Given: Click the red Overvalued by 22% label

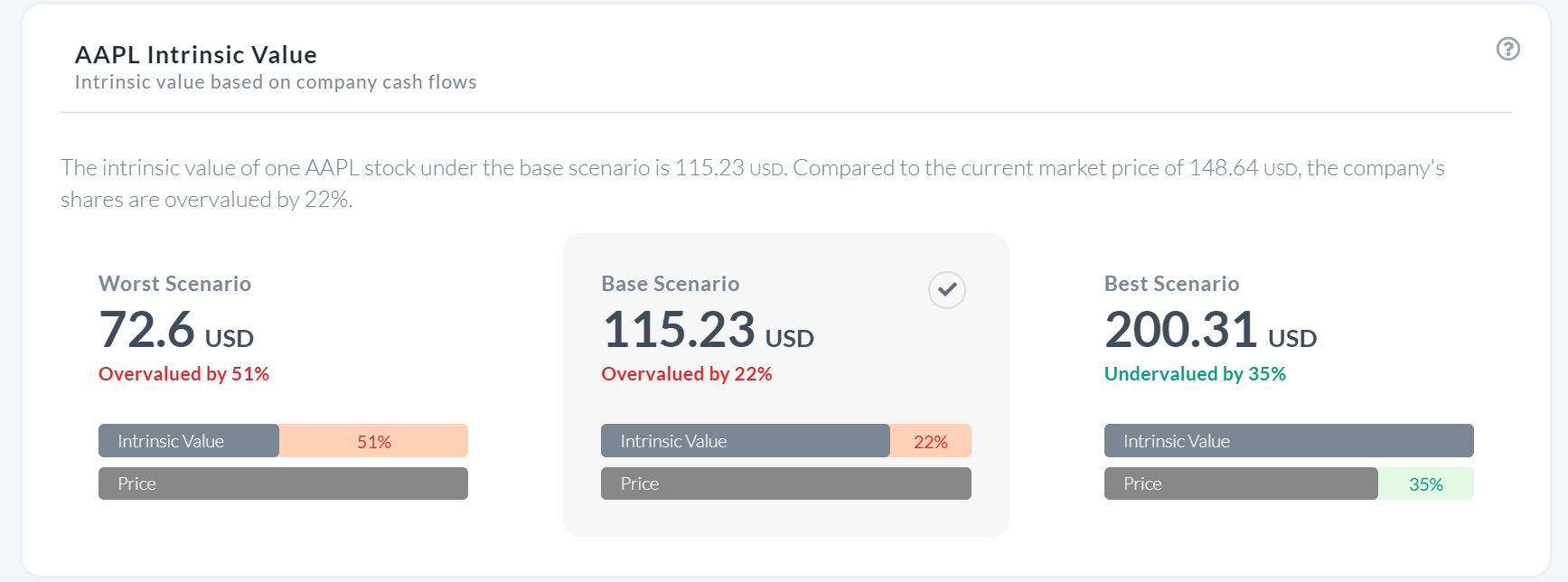Looking at the screenshot, I should tap(687, 374).
